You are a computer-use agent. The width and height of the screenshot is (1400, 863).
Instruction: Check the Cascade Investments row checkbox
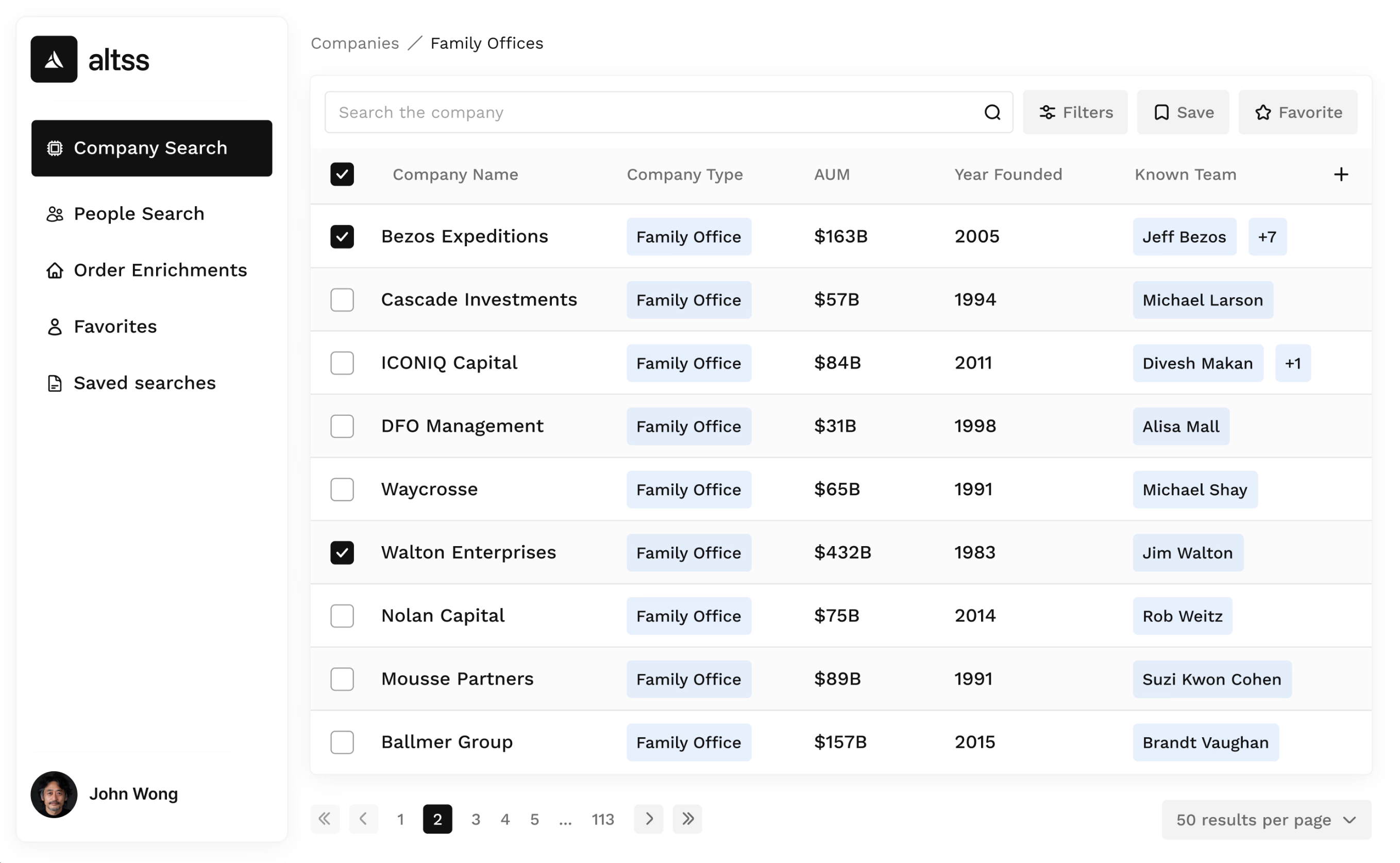342,300
